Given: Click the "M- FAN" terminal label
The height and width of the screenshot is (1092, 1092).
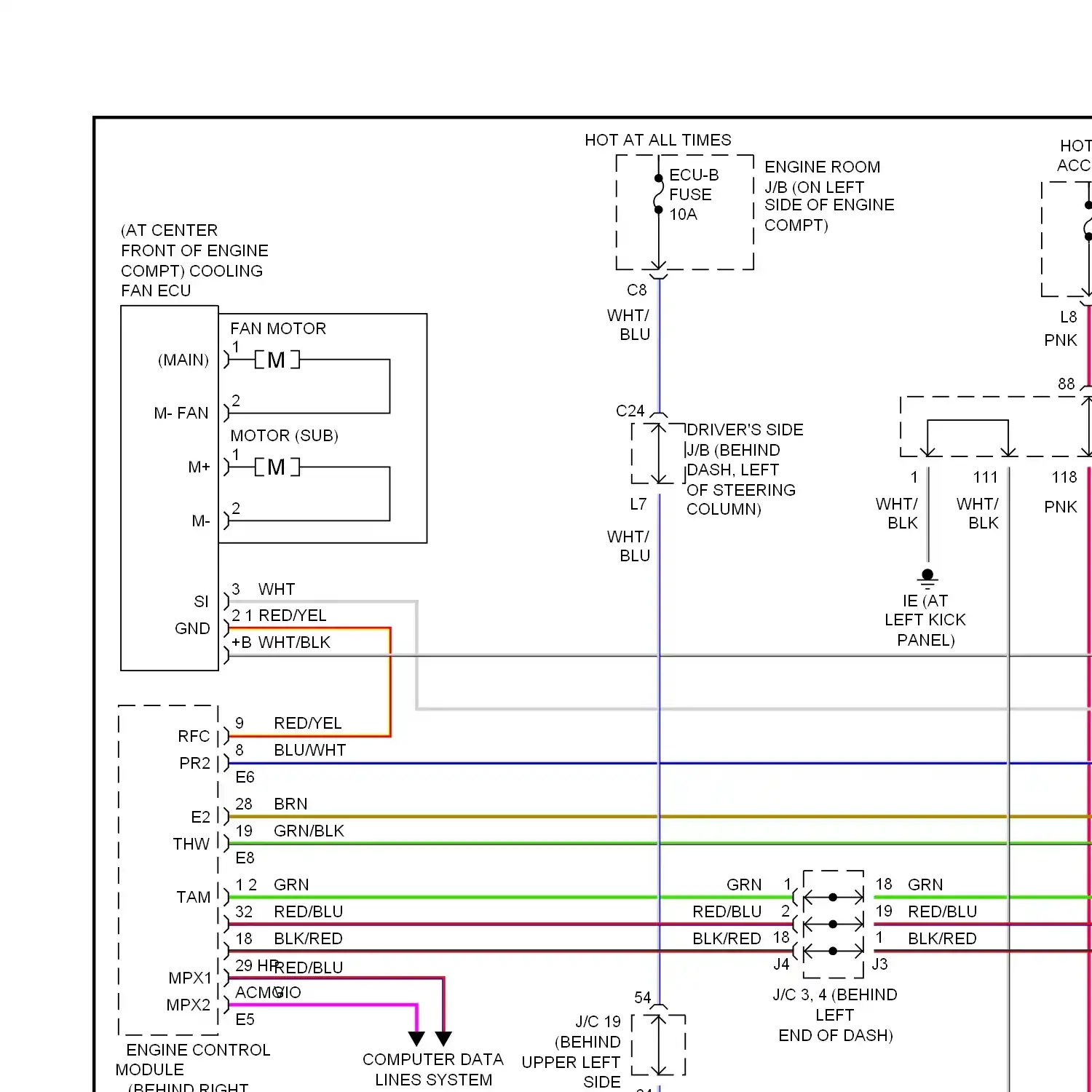Looking at the screenshot, I should point(181,413).
